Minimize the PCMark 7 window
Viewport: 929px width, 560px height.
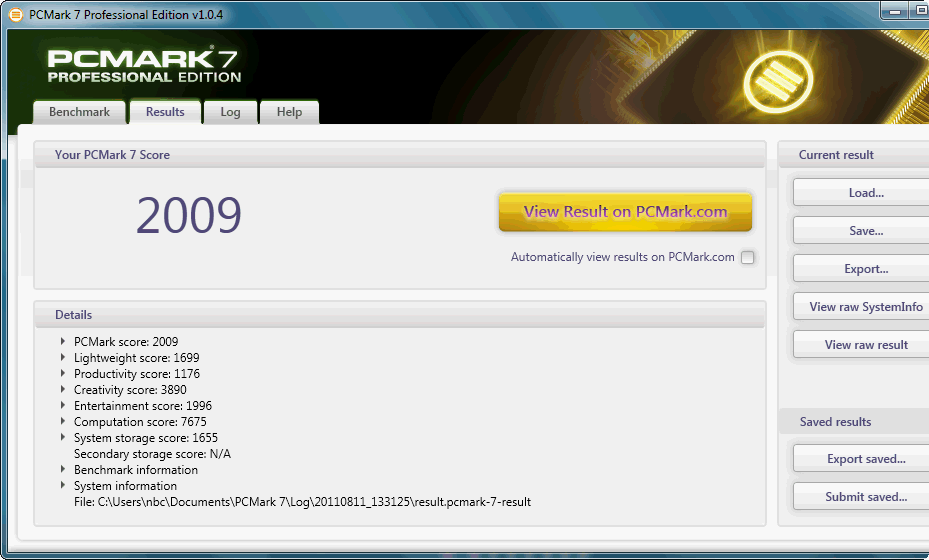895,11
